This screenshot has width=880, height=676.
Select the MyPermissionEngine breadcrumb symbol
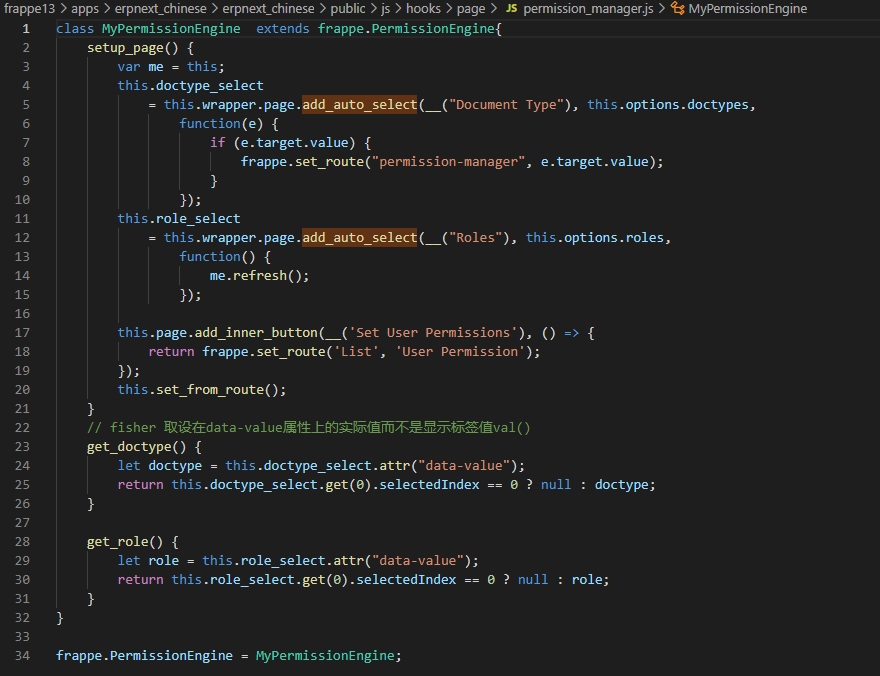pyautogui.click(x=748, y=8)
